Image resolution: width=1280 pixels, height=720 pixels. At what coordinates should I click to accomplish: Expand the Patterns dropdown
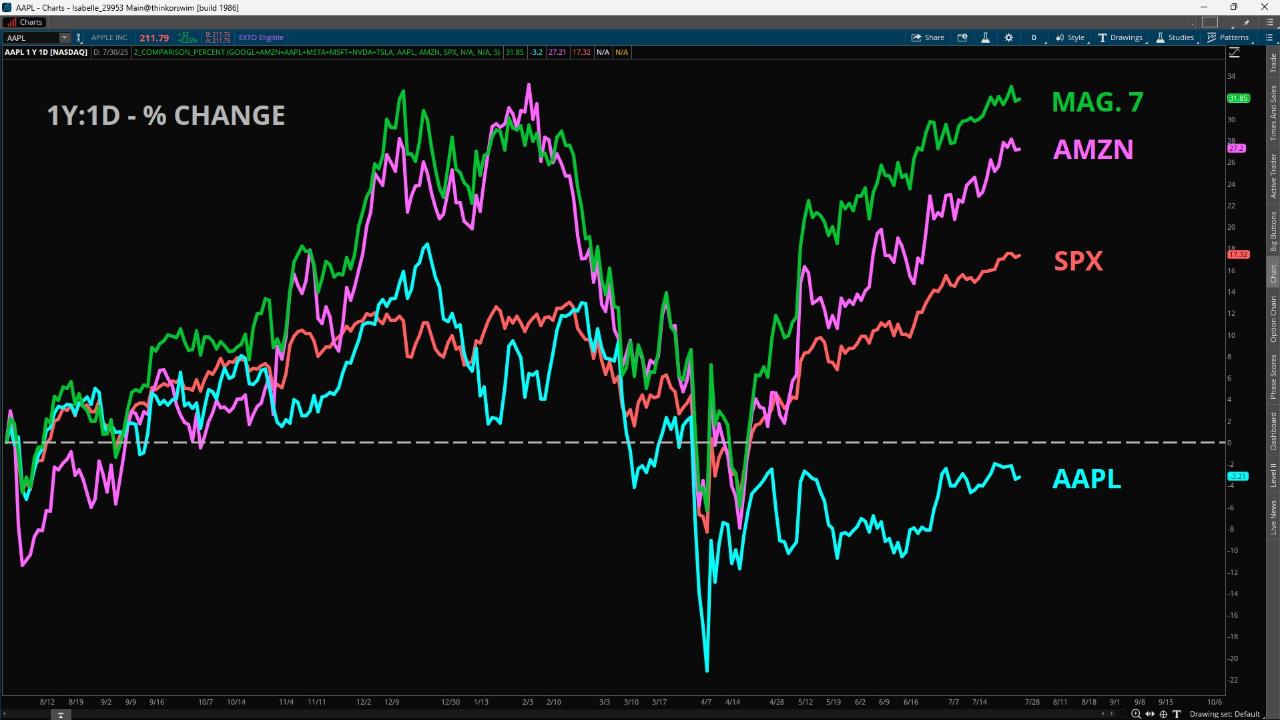(x=1228, y=38)
